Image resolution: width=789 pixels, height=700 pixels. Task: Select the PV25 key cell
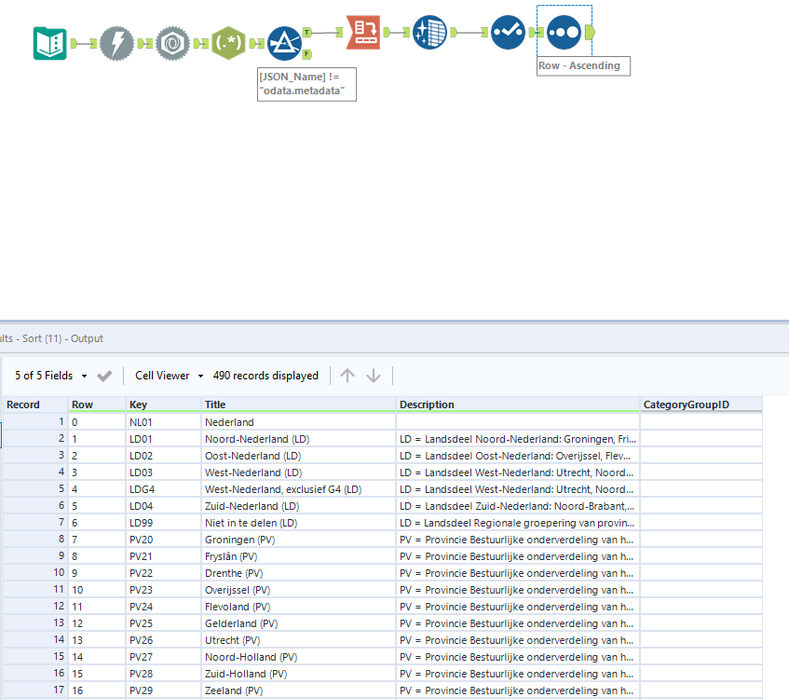(x=163, y=624)
